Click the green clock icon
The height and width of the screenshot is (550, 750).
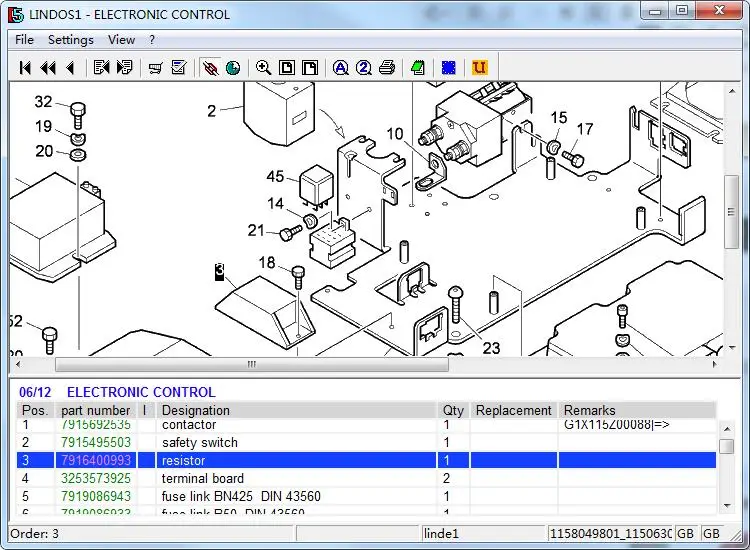pos(233,68)
